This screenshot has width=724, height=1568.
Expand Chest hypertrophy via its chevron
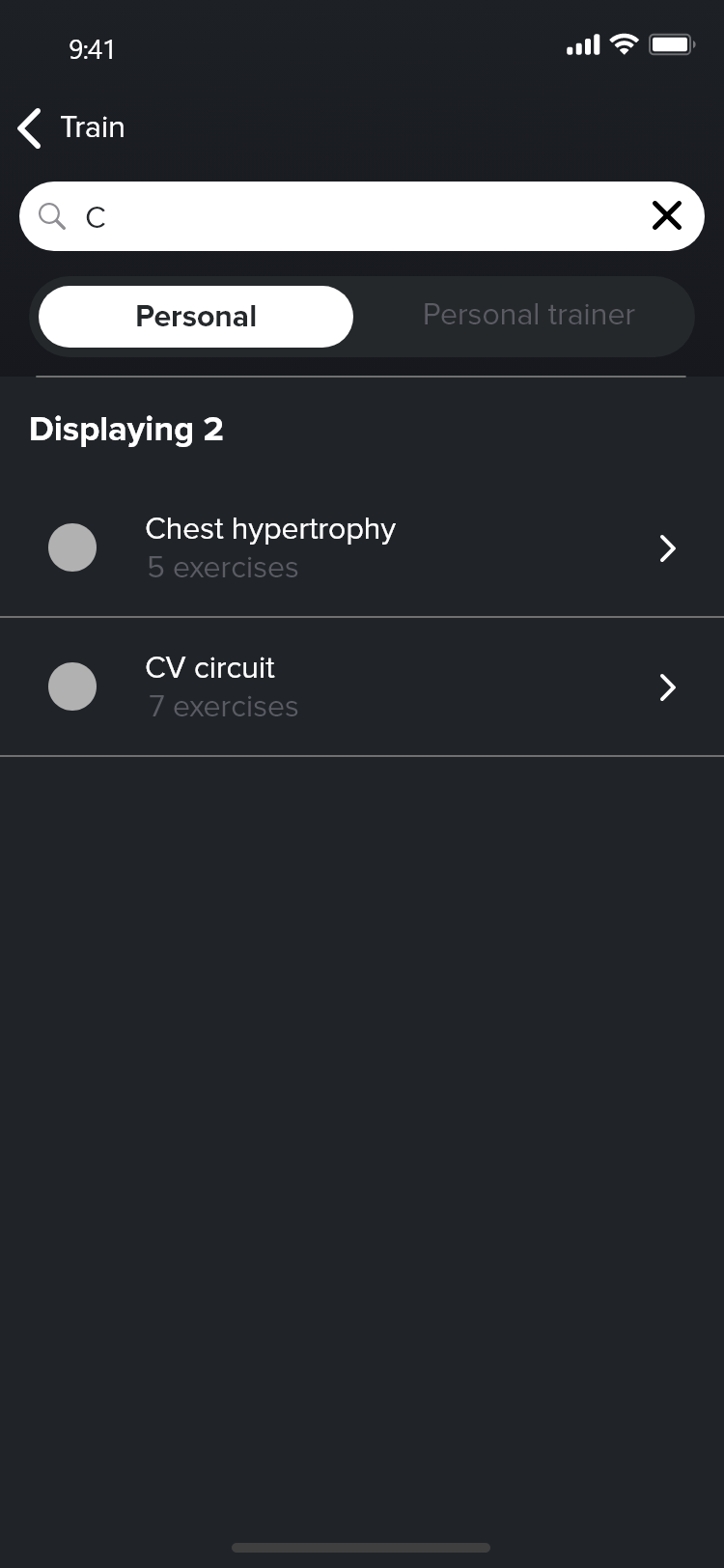[x=667, y=548]
